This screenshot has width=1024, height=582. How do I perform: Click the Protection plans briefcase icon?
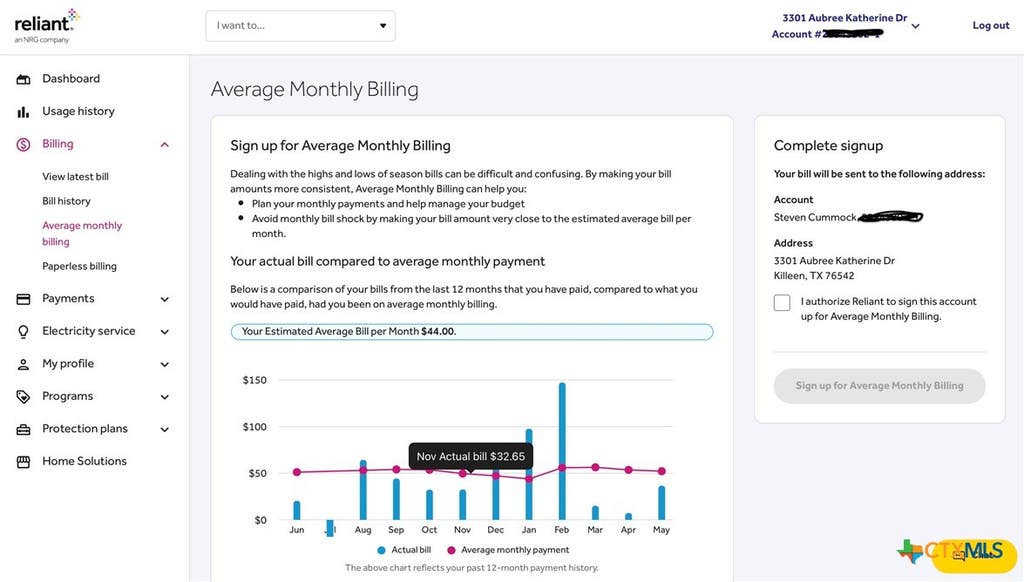coord(24,429)
